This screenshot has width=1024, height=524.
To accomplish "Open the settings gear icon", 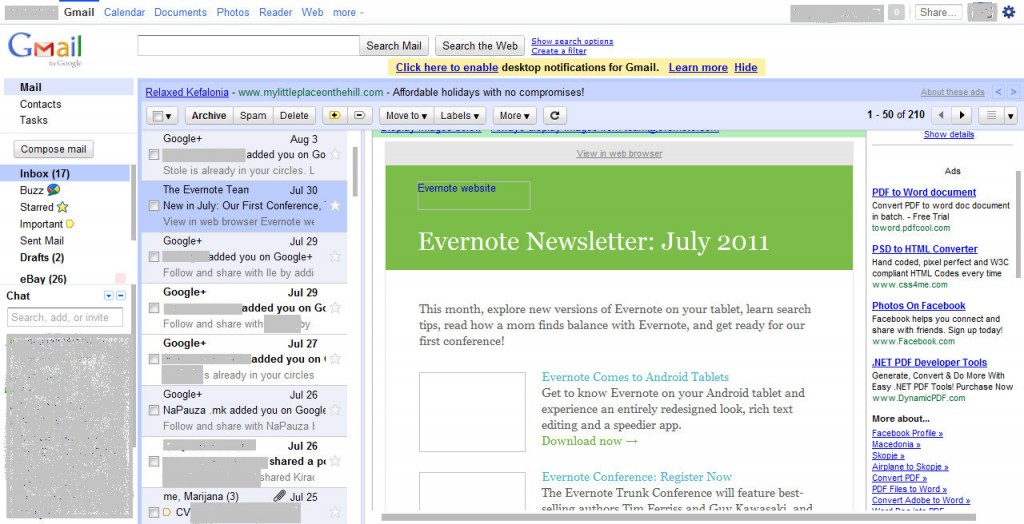I will pos(1009,11).
